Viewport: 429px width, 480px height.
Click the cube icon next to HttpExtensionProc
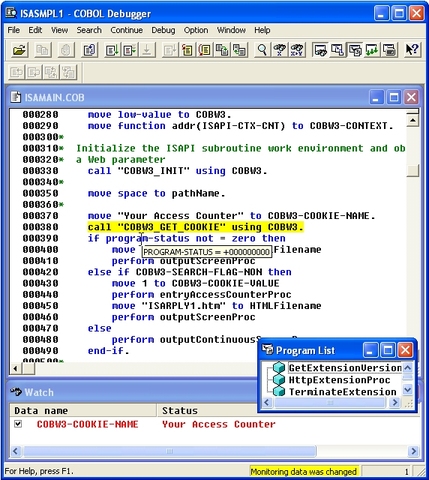click(x=279, y=379)
